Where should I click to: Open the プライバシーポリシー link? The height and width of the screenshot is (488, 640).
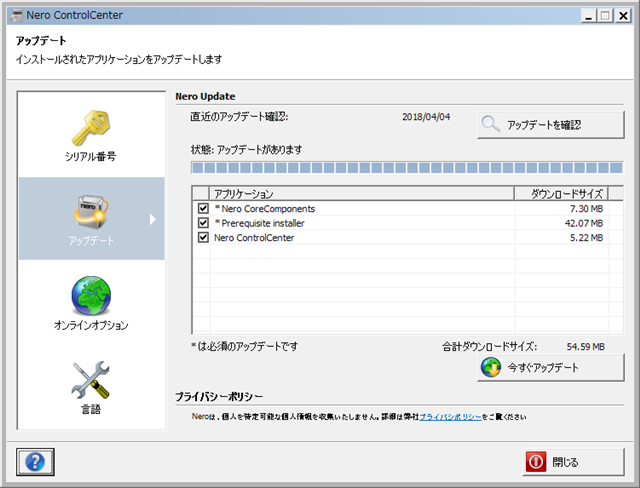click(x=450, y=417)
